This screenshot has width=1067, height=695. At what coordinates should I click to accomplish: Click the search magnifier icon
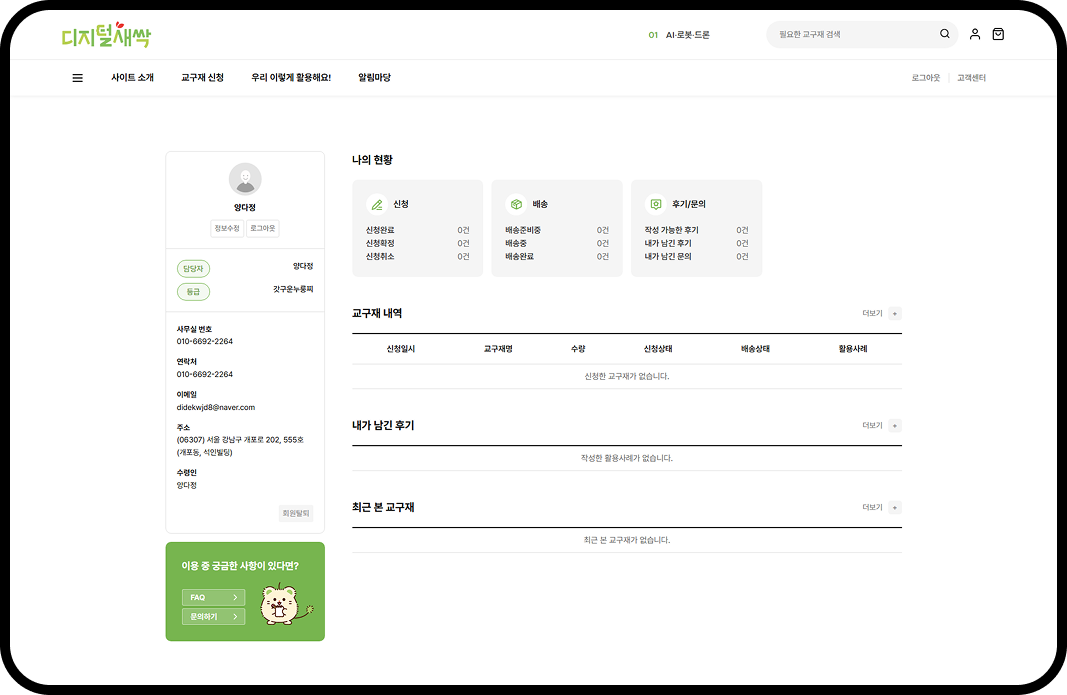pos(945,34)
